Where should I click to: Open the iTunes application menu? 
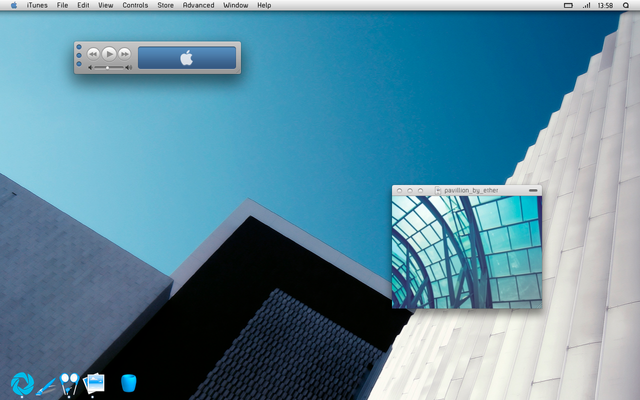tap(37, 5)
